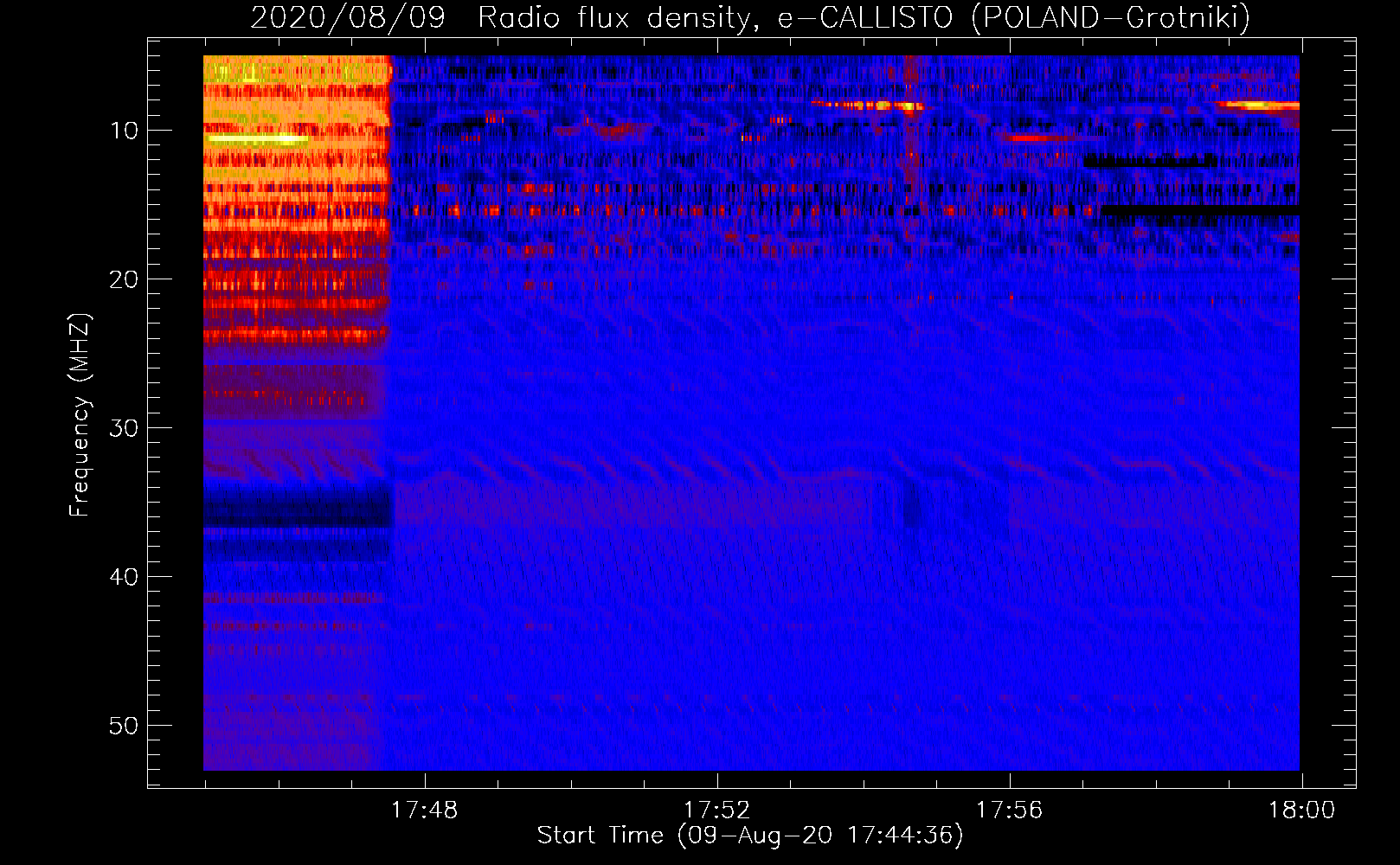Click the bright yellow streak near 10 MHz
The height and width of the screenshot is (865, 1400).
tap(258, 138)
